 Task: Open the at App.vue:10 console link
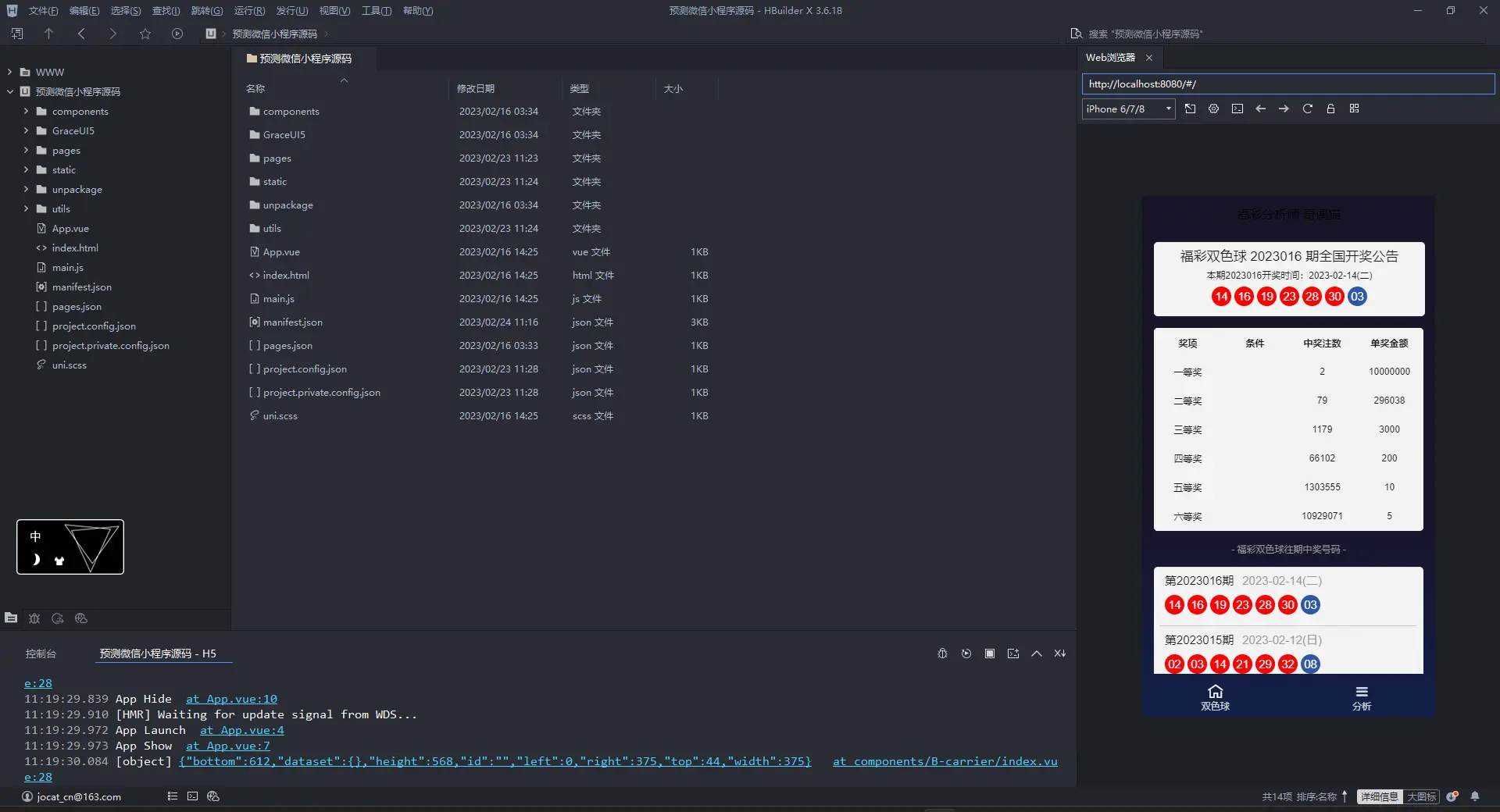tap(231, 699)
